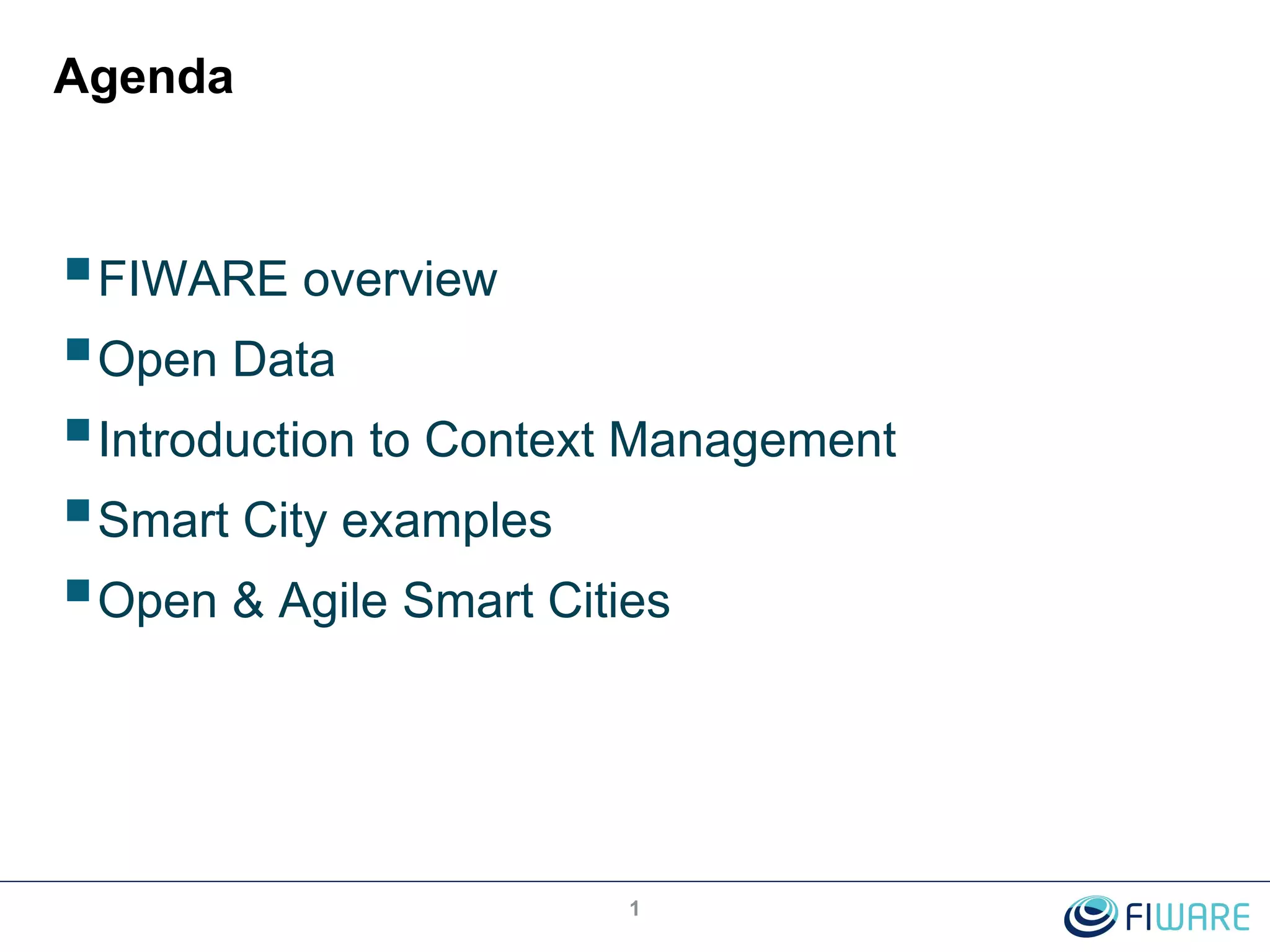Click the Agenda slide title
The height and width of the screenshot is (952, 1270).
click(x=143, y=77)
